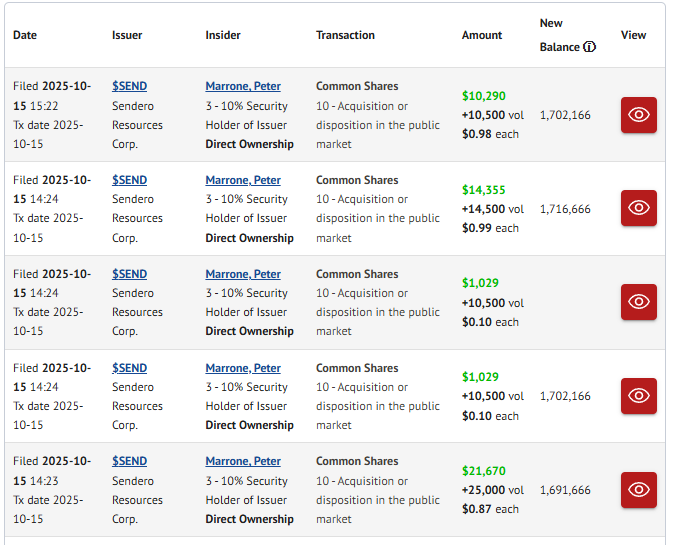Image resolution: width=674 pixels, height=545 pixels.
Task: View the $1,029 transaction with no balance
Action: point(638,302)
